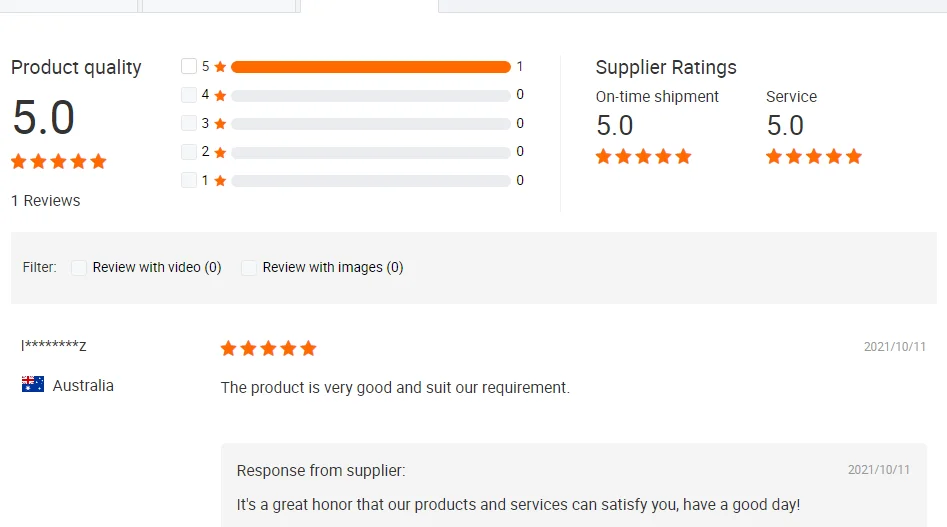Toggle the Review with video filter
The width and height of the screenshot is (947, 527).
coord(79,268)
